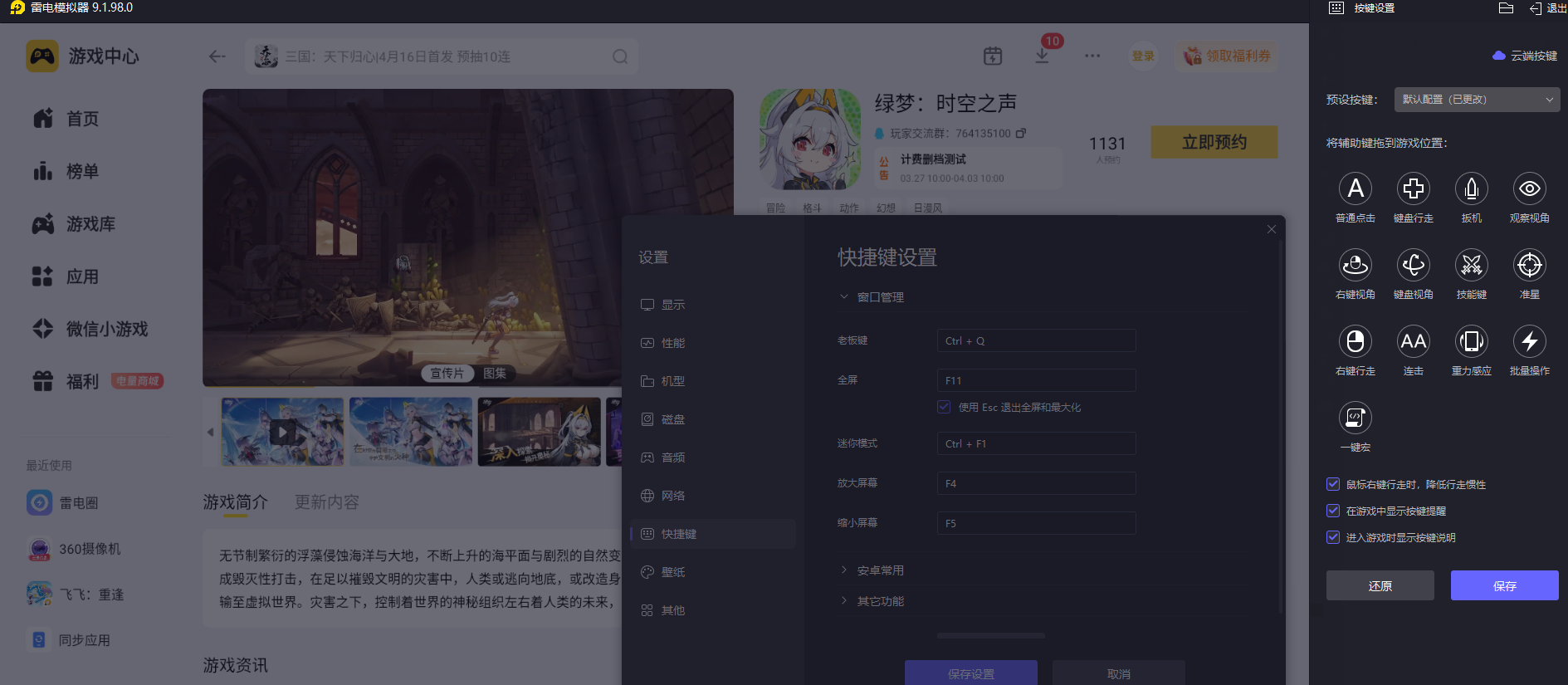This screenshot has width=1568, height=685.
Task: Click the 缩小屏幕 F5 shortcut field
Action: tap(1037, 524)
